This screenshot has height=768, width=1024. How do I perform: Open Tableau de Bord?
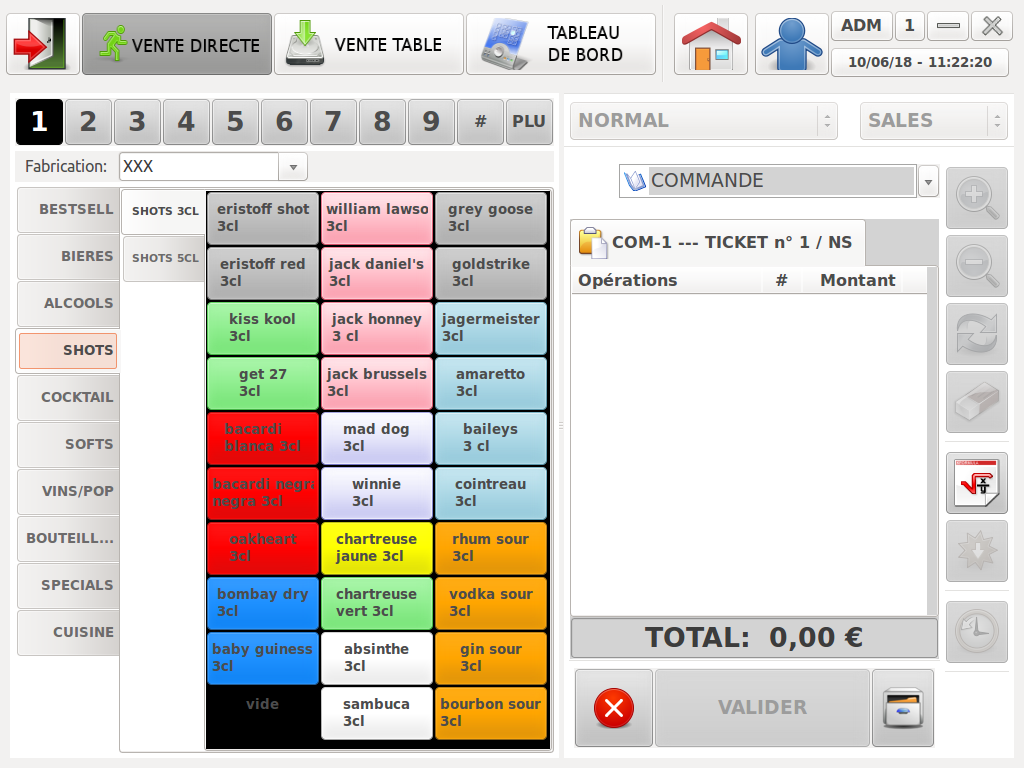pos(561,44)
